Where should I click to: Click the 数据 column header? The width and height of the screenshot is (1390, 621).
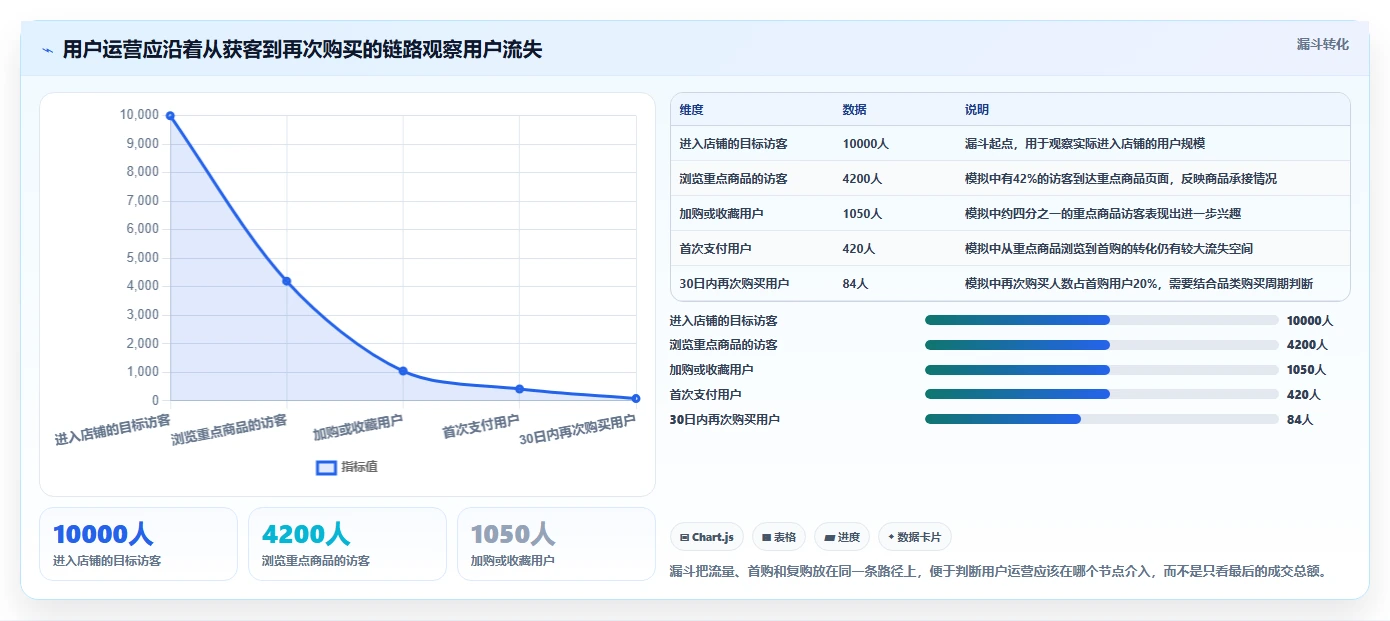[855, 110]
